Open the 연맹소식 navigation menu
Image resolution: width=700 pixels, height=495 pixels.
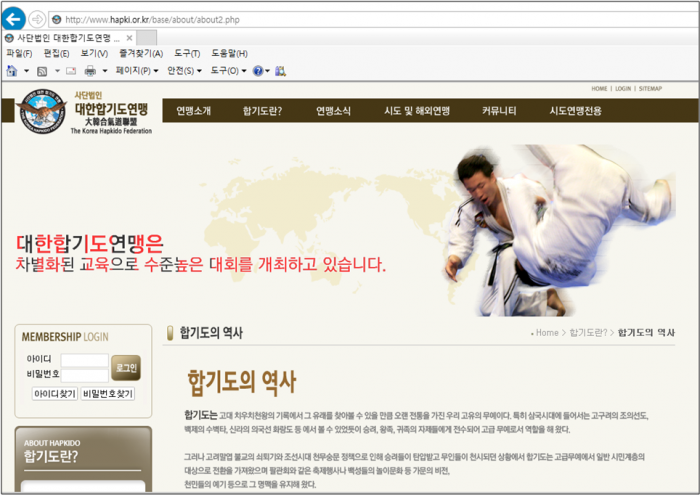point(333,111)
